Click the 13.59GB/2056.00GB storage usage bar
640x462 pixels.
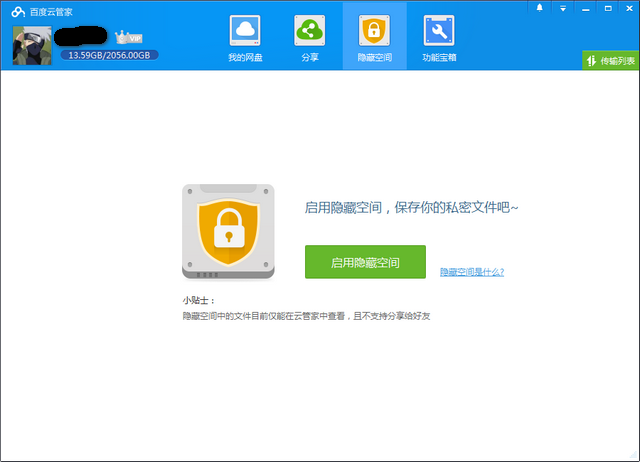(x=109, y=55)
